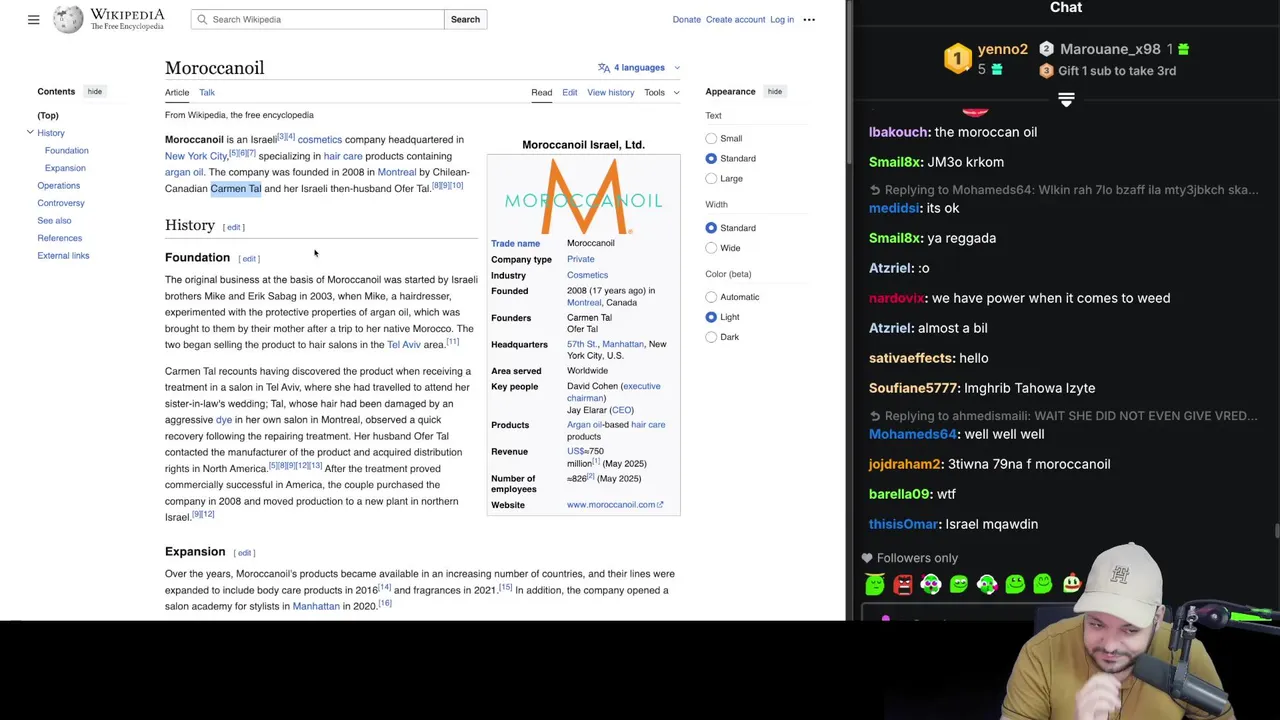Click the Create account link
Viewport: 1280px width, 720px height.
coord(735,19)
